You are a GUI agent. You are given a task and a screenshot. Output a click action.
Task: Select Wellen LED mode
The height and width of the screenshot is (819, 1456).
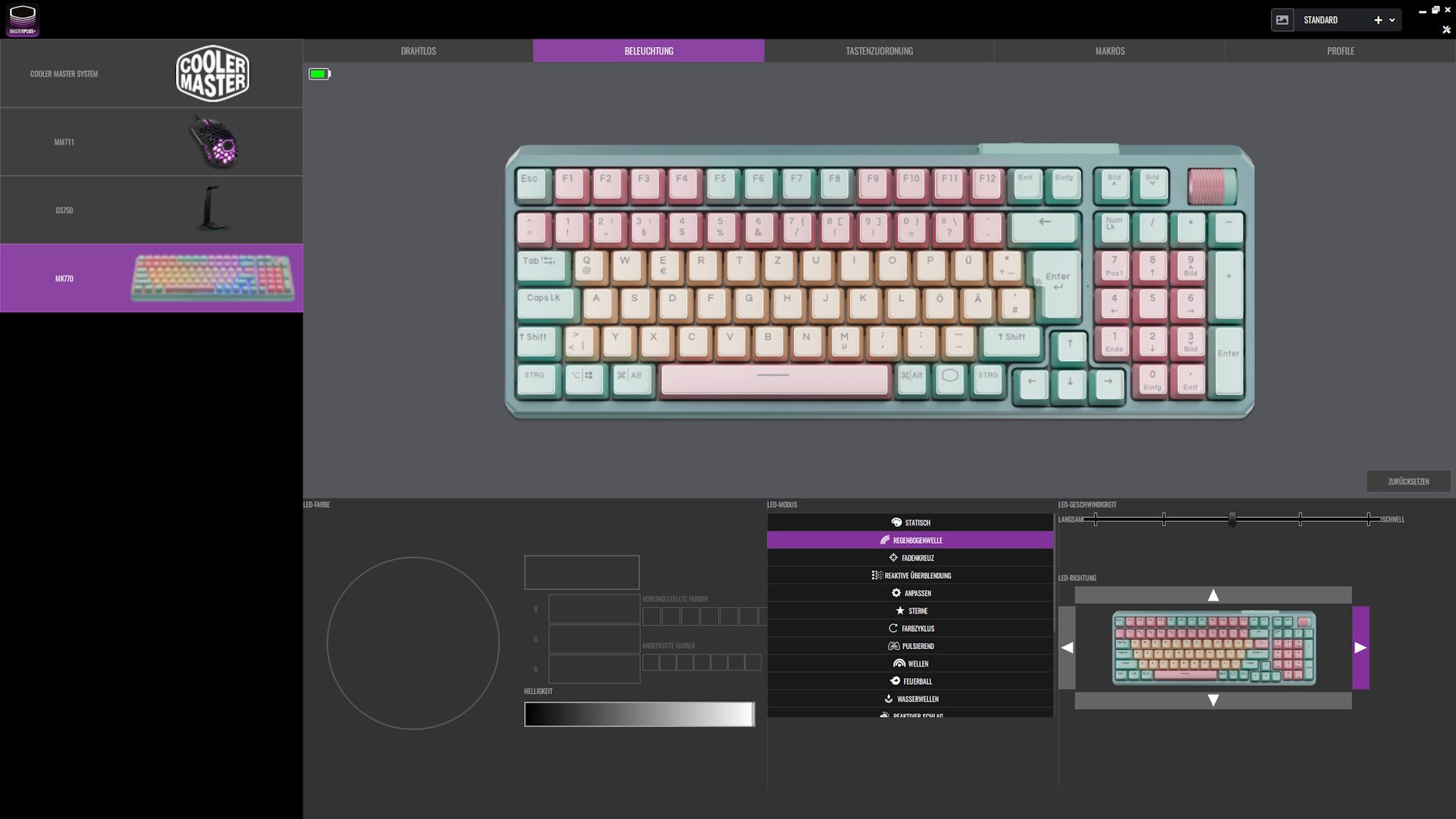(910, 664)
